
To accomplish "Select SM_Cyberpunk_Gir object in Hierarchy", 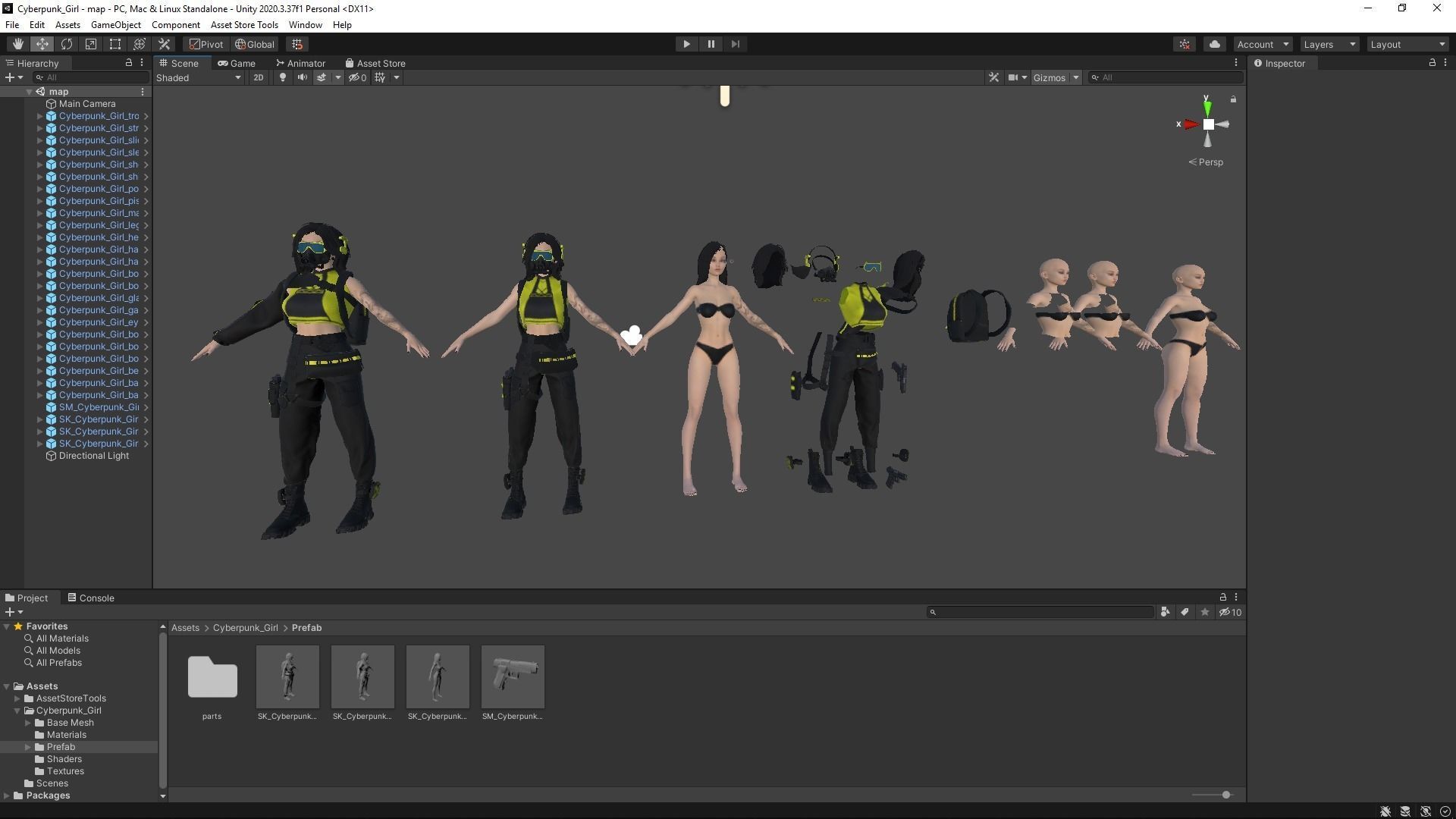I will 99,407.
